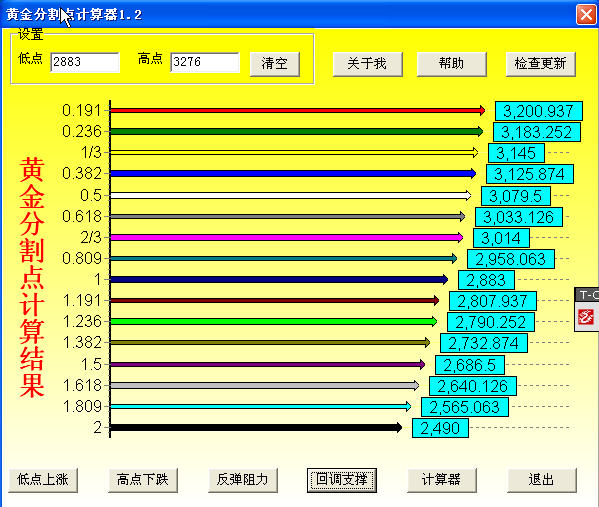Close the golden ratio calculator window
Screen dimensions: 599x507
coord(586,15)
